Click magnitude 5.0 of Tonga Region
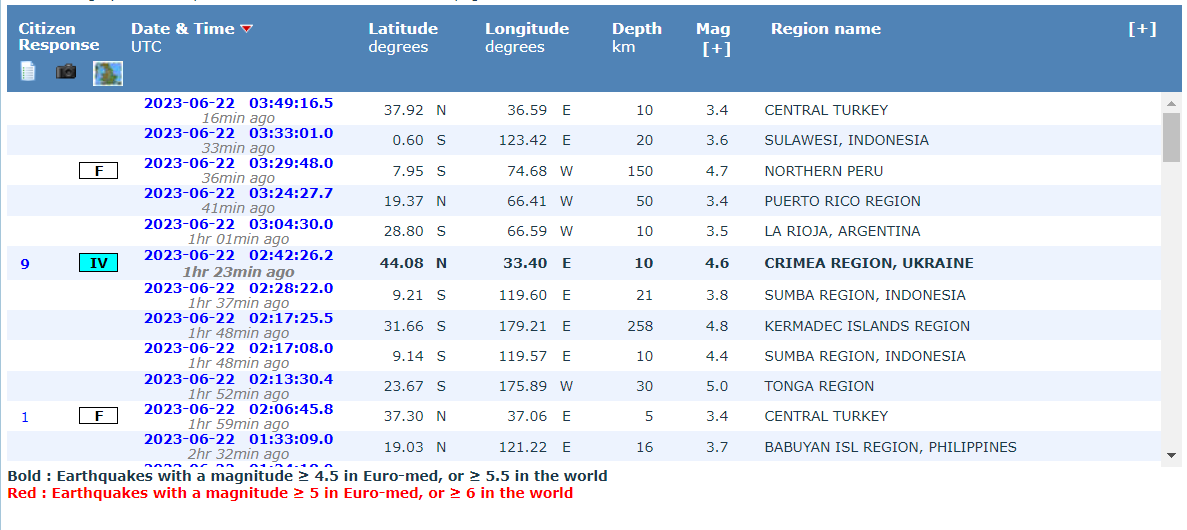The image size is (1187, 530). [x=717, y=386]
